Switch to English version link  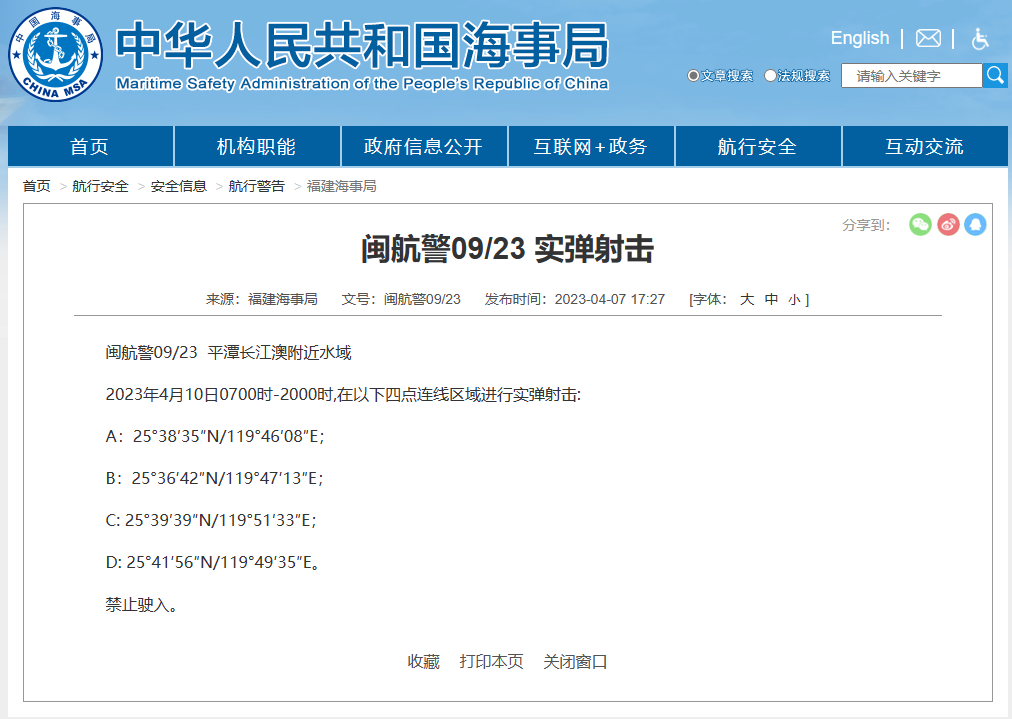pos(860,38)
